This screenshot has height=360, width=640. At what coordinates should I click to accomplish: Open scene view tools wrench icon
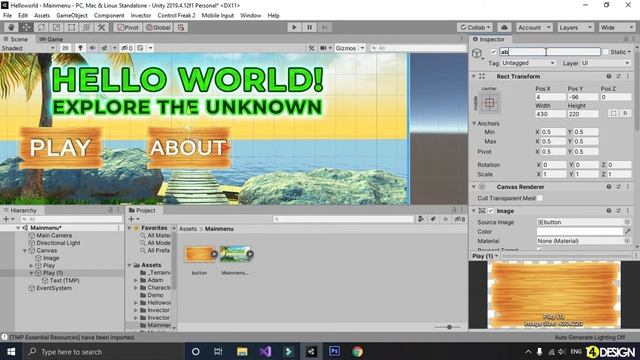click(312, 48)
